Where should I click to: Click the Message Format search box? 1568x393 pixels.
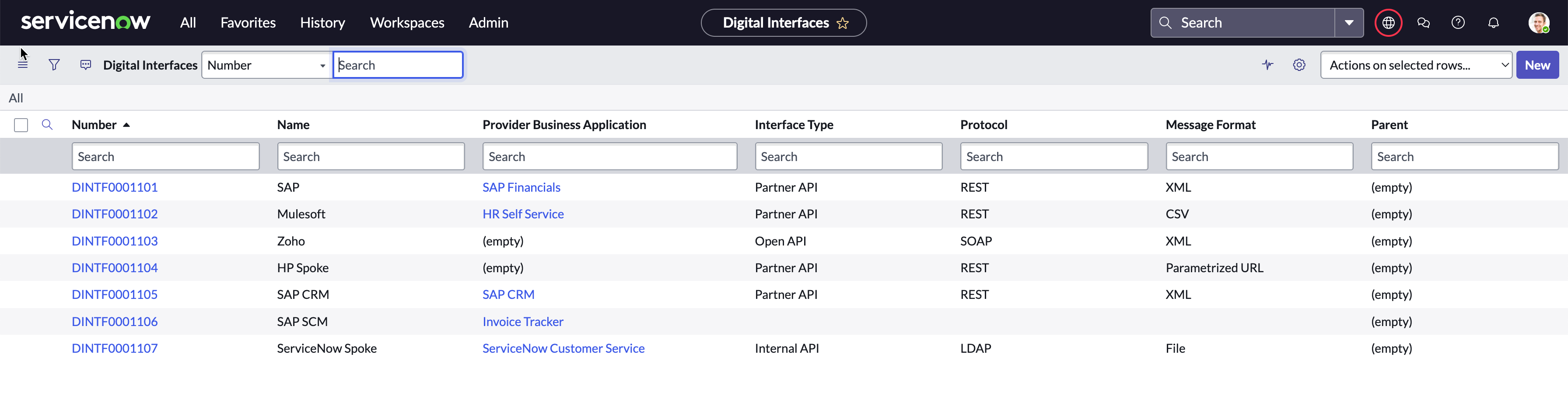click(x=1260, y=157)
